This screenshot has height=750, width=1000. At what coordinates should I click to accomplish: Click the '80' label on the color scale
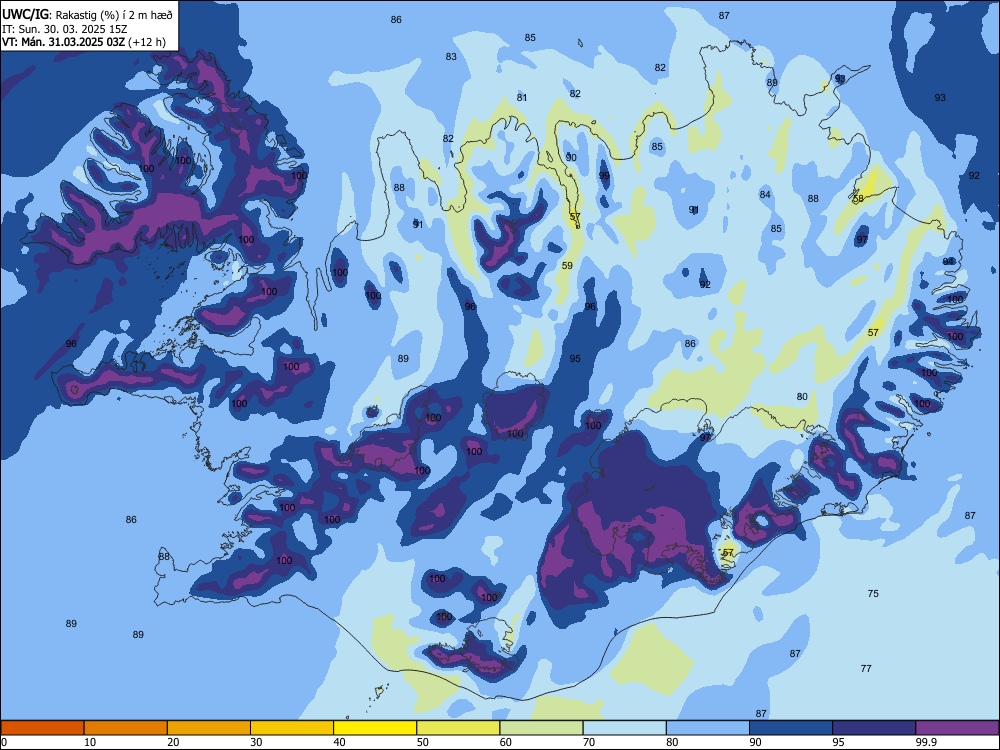tap(672, 742)
